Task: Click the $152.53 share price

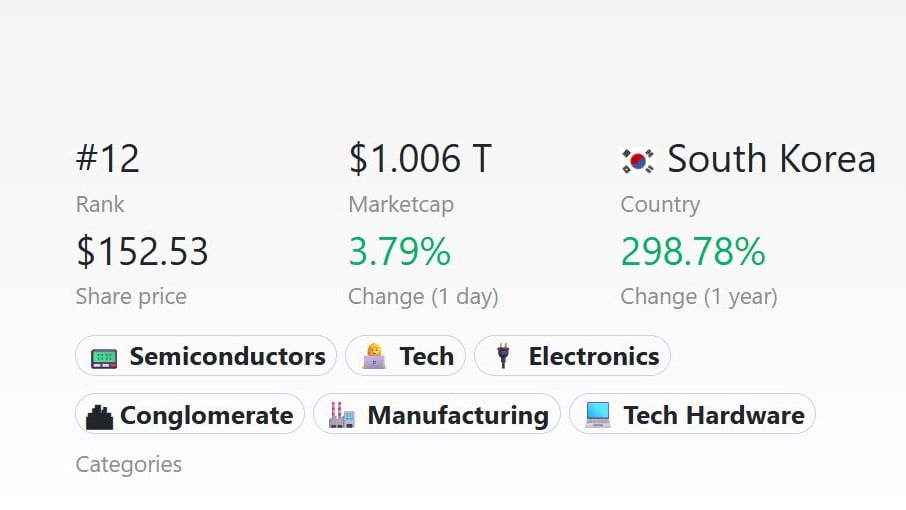Action: coord(142,251)
